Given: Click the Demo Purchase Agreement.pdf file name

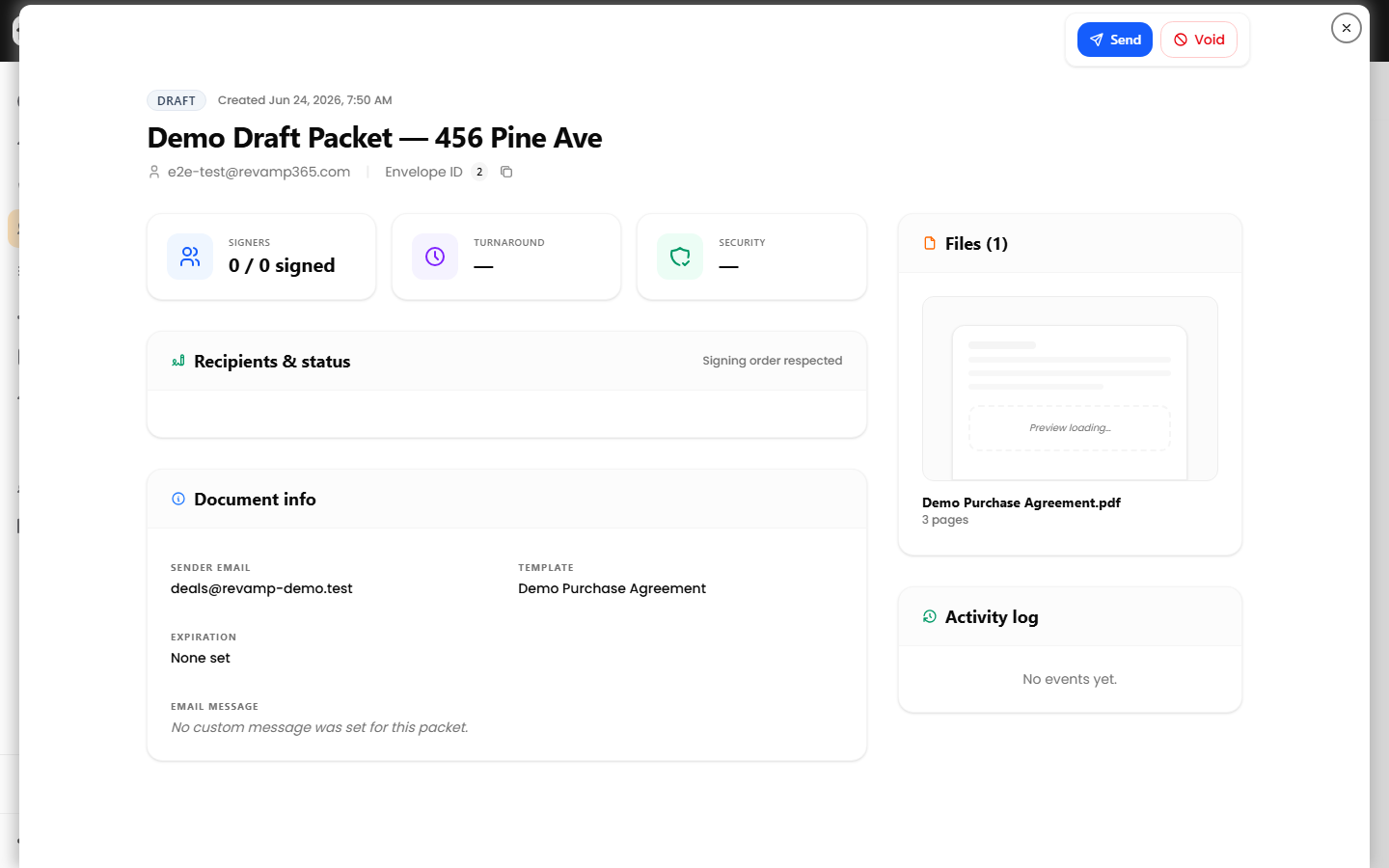Looking at the screenshot, I should [x=1021, y=502].
